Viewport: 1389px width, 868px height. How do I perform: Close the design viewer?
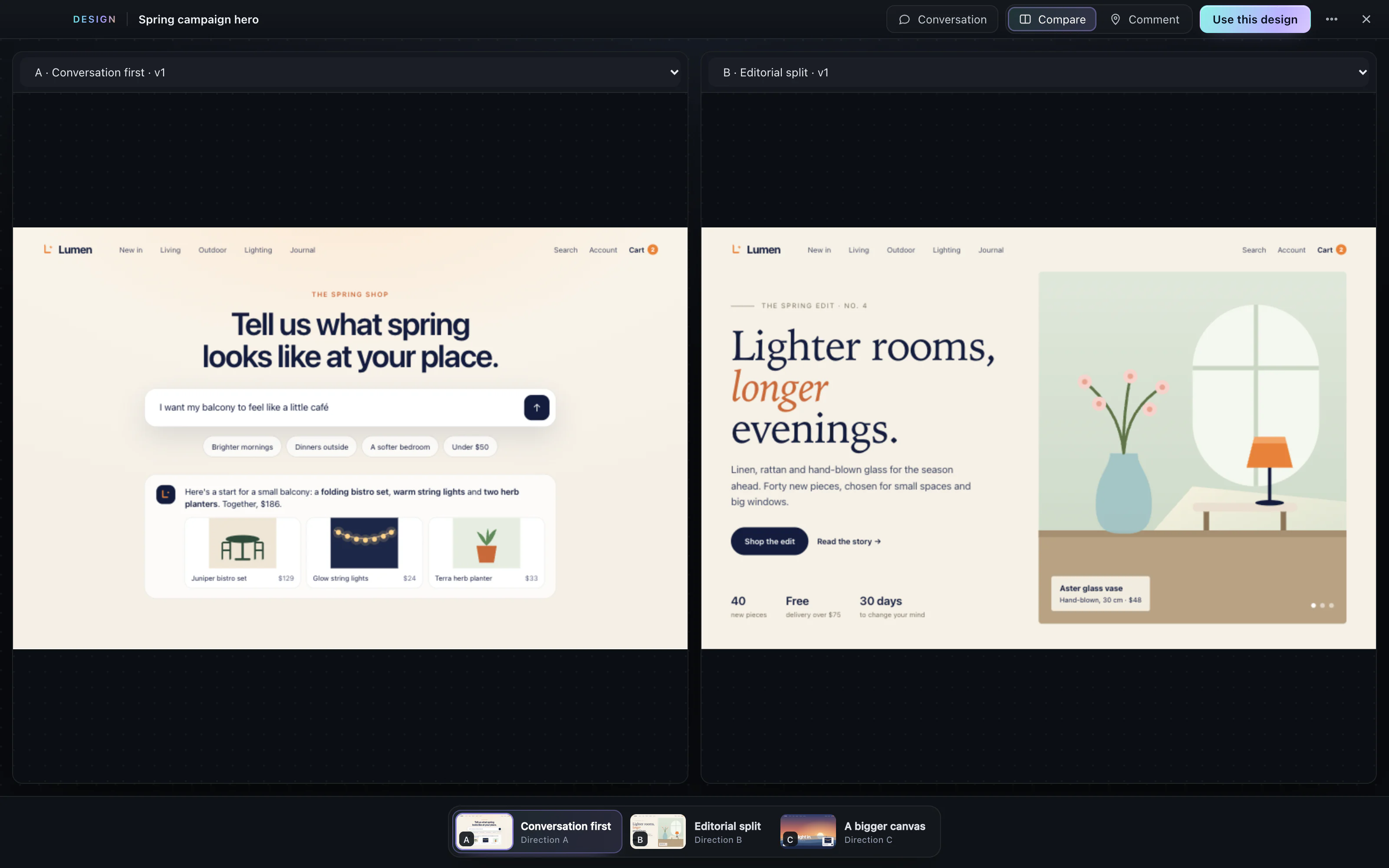(x=1366, y=20)
